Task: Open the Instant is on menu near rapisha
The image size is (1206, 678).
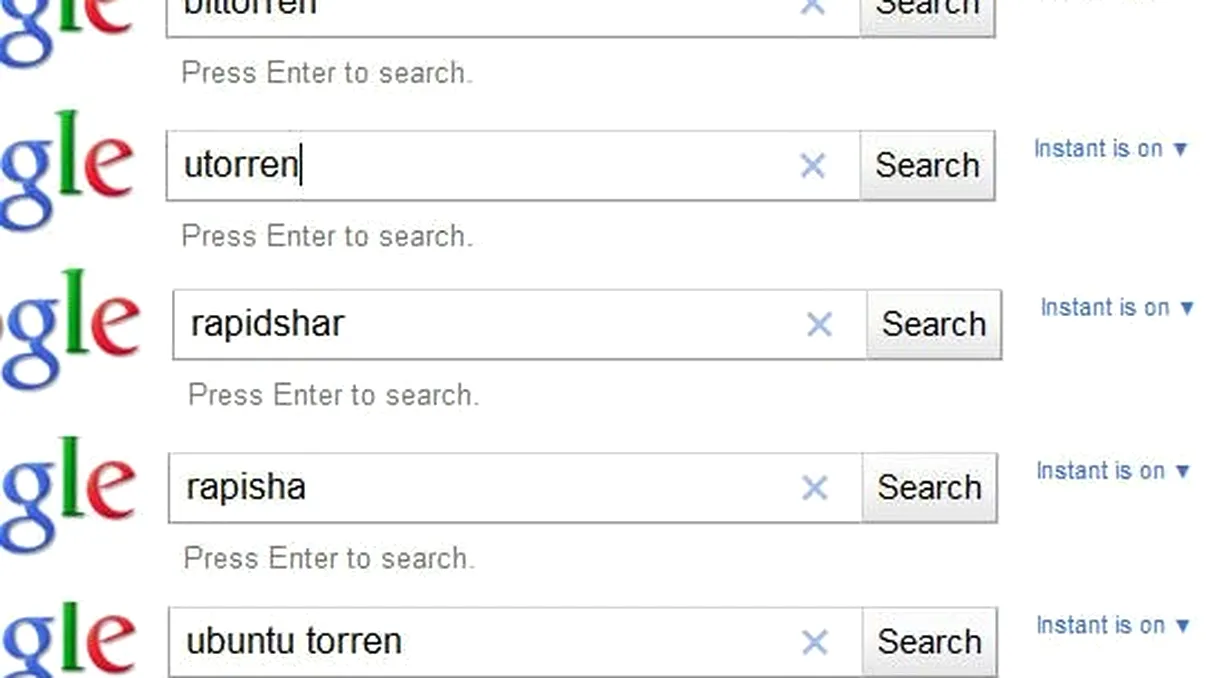Action: coord(1113,471)
